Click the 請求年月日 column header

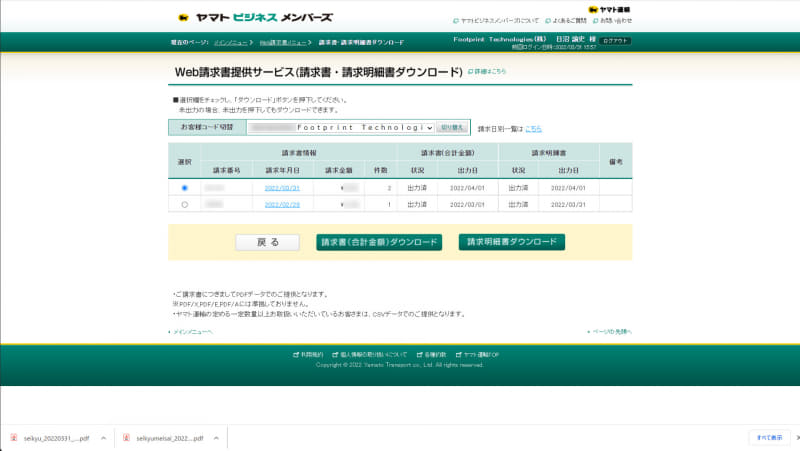click(x=282, y=170)
